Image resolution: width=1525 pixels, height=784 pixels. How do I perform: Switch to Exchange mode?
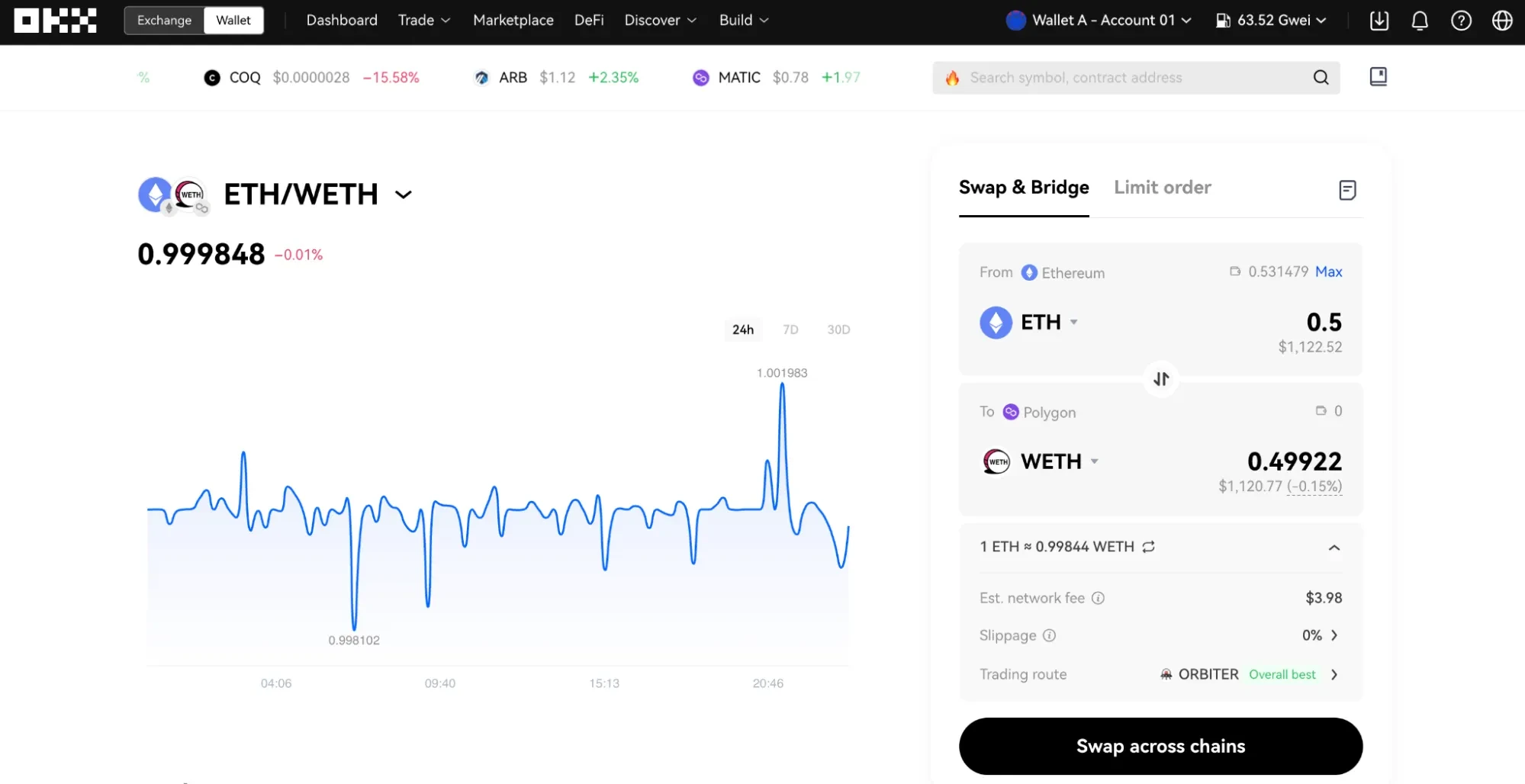(164, 21)
